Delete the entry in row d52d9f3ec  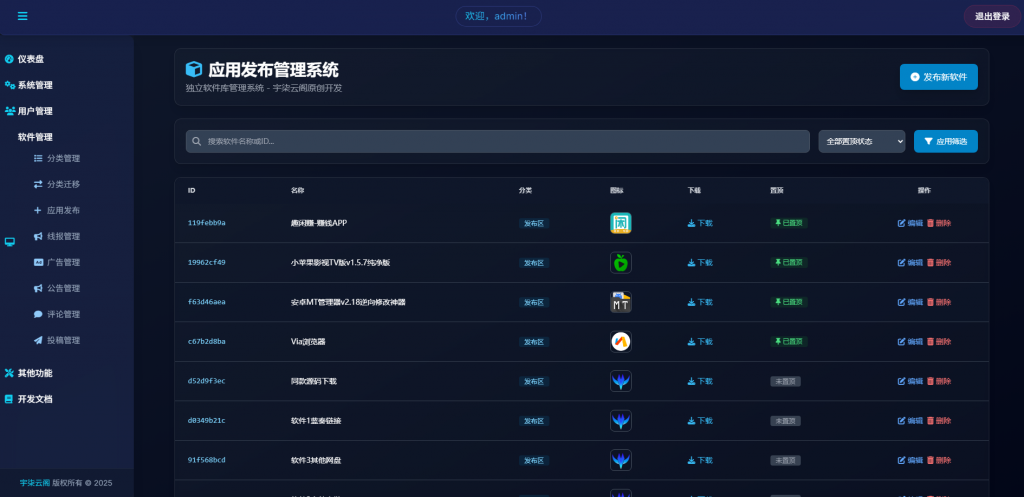pyautogui.click(x=939, y=381)
